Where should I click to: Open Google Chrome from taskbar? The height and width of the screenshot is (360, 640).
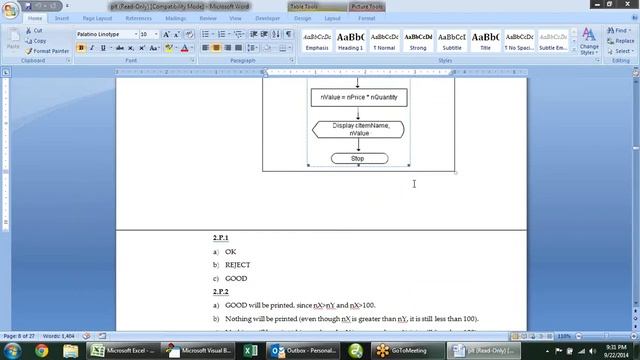click(41, 351)
